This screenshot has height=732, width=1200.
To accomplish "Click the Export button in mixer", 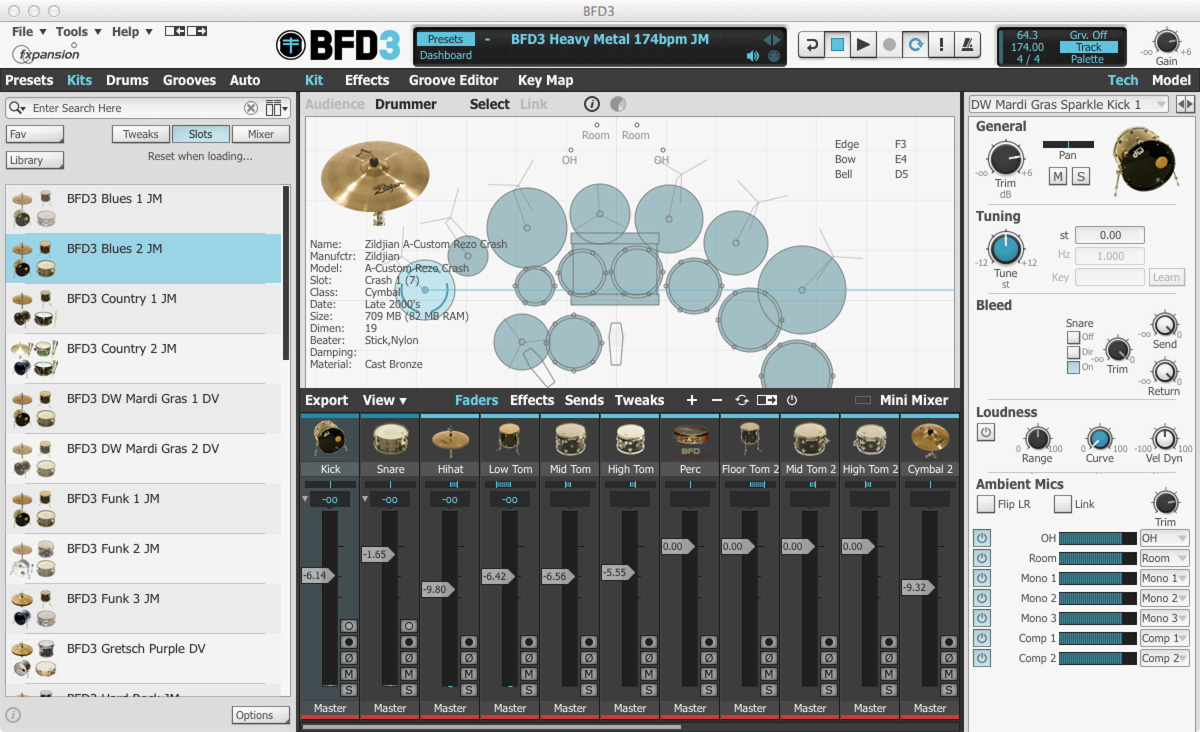I will (327, 400).
